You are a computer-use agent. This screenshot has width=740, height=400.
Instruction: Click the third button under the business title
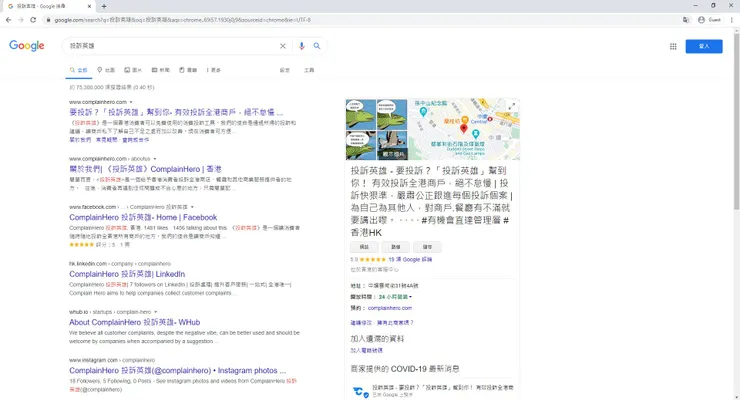pos(427,247)
